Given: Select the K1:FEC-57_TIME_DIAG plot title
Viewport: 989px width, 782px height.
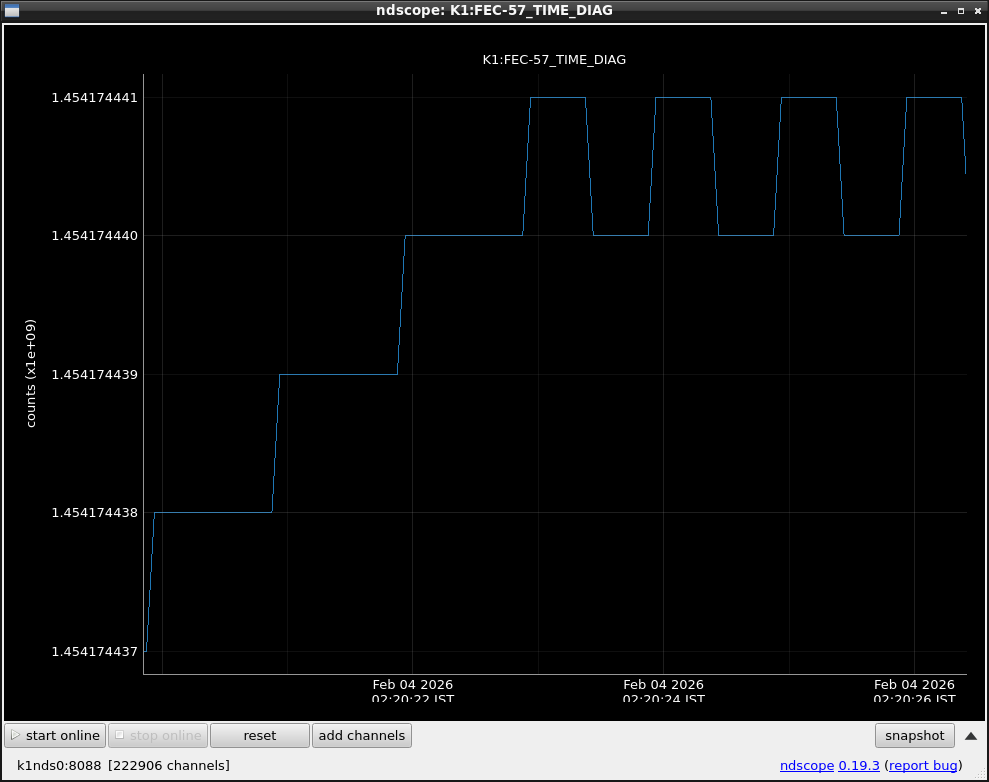Looking at the screenshot, I should pyautogui.click(x=554, y=60).
